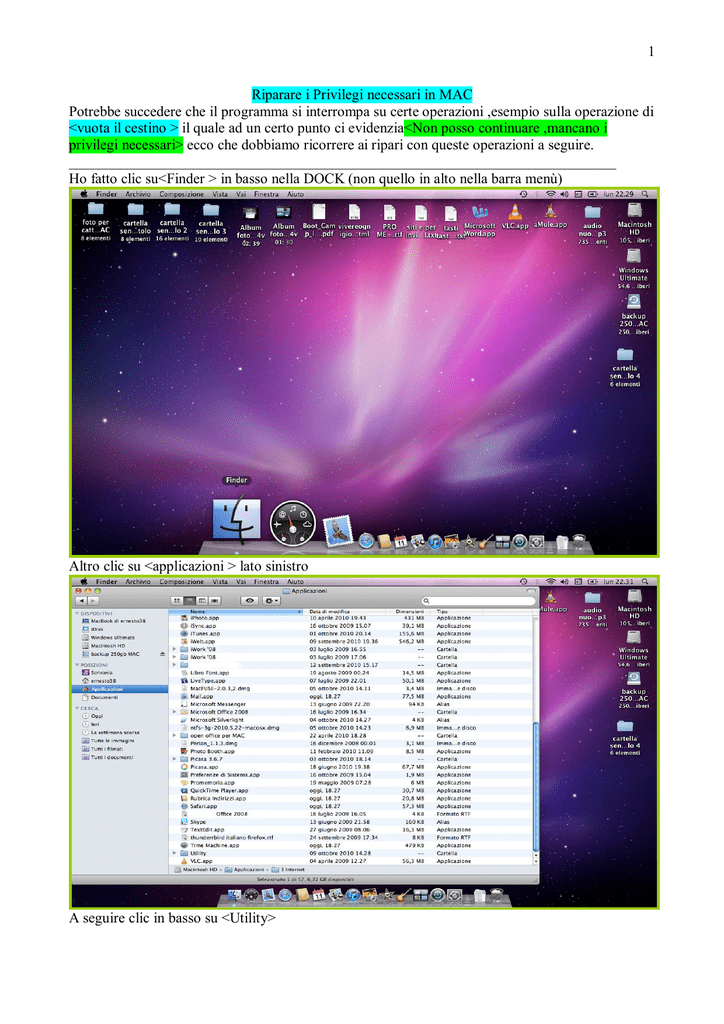Select the Boot_Camp pdf desktop file
The height and width of the screenshot is (1024, 724).
[319, 220]
